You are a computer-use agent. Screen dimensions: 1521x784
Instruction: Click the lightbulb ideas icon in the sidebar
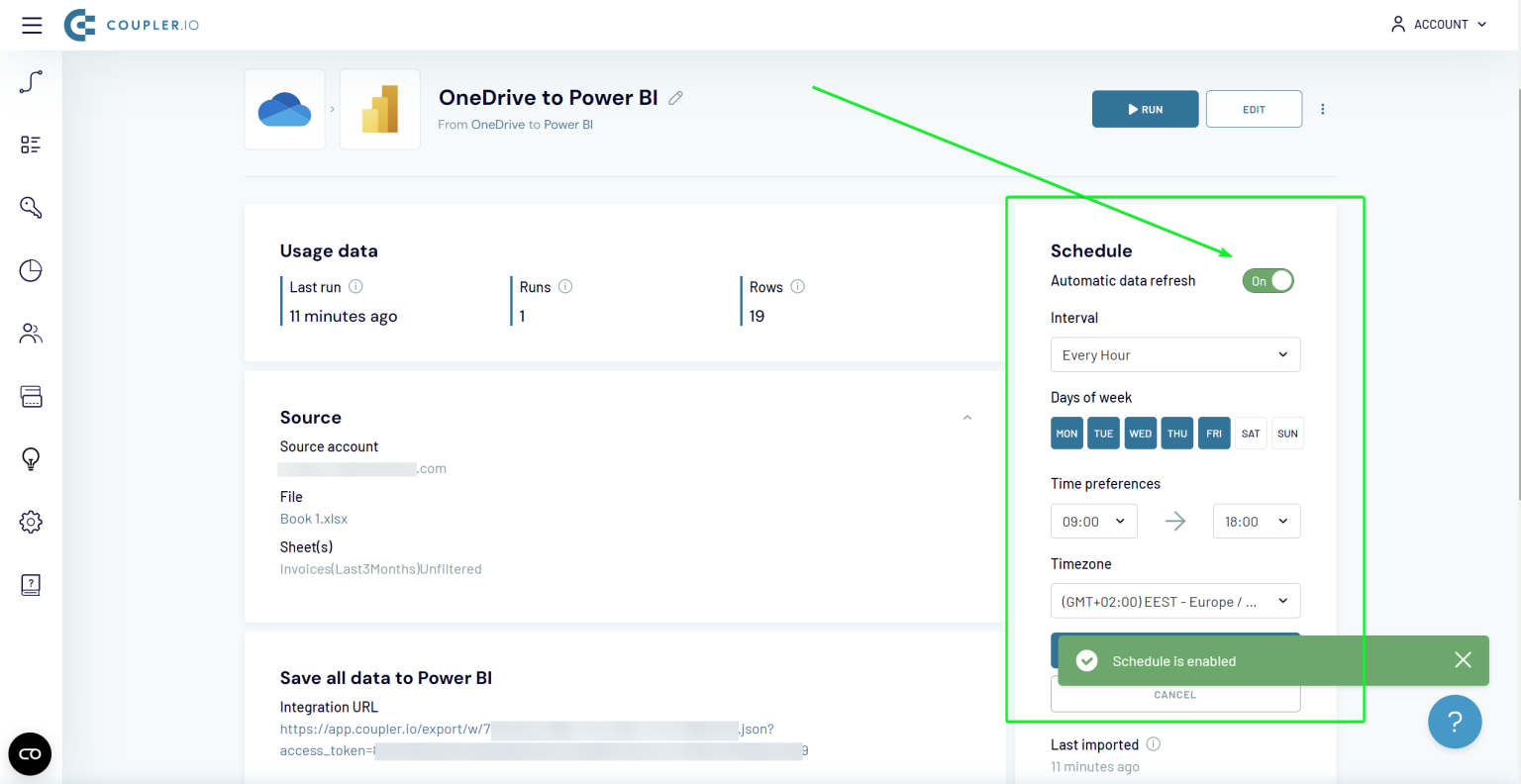pyautogui.click(x=31, y=458)
